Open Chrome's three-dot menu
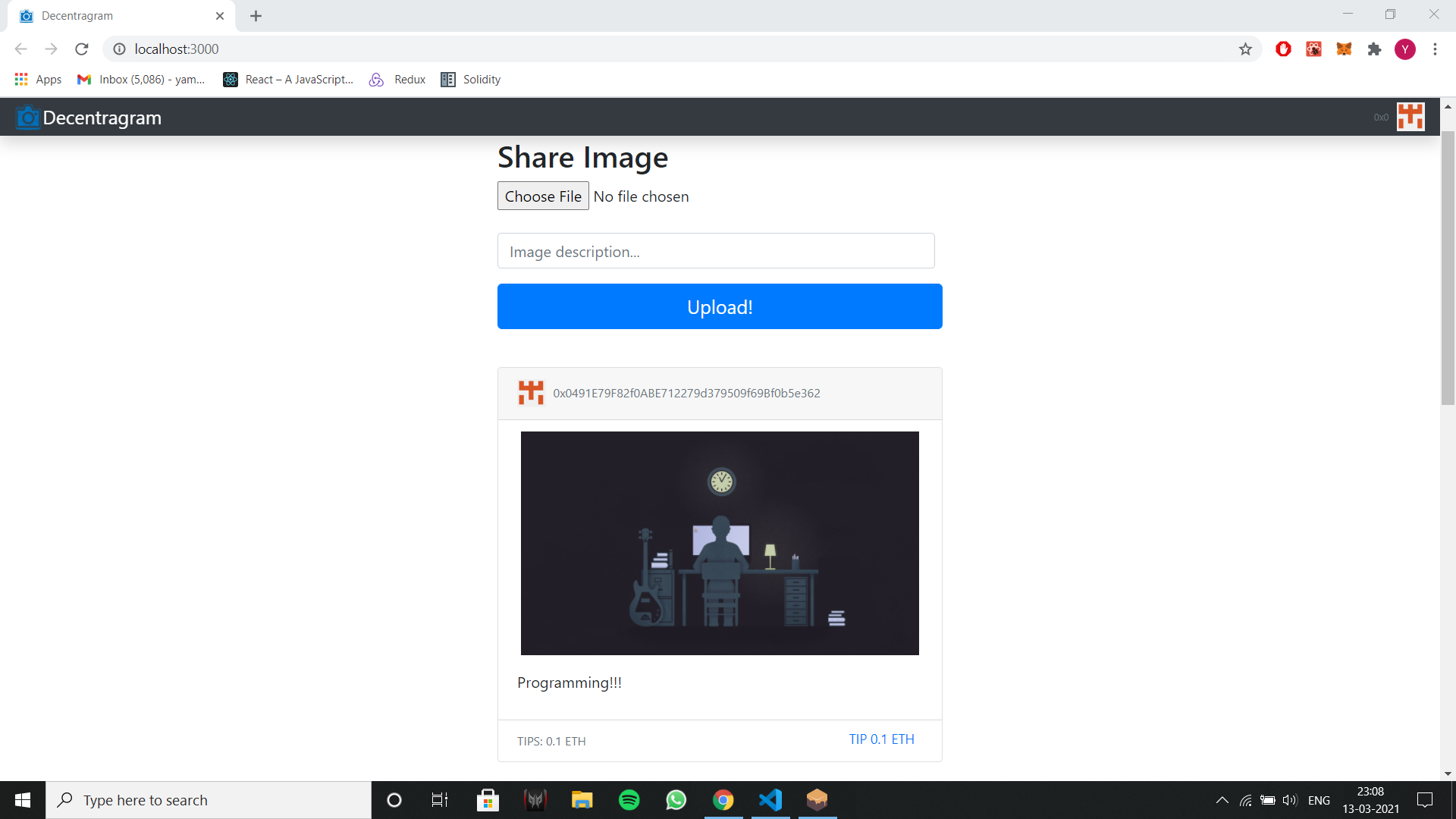 click(1436, 49)
